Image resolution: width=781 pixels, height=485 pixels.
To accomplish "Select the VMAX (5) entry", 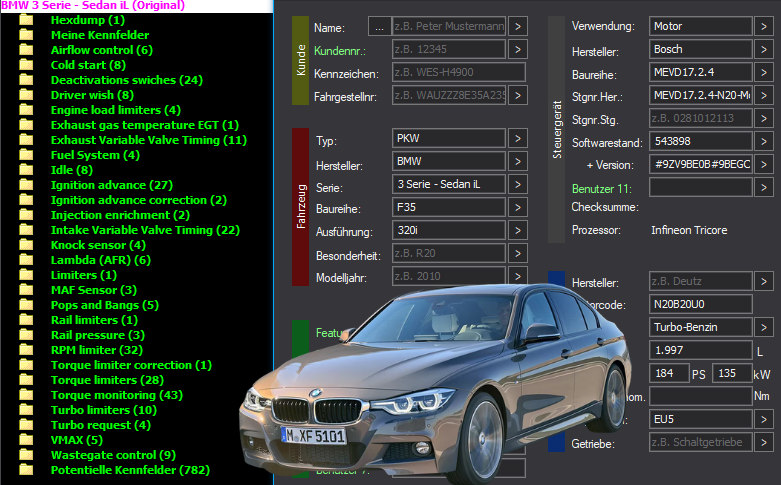I will [x=77, y=440].
